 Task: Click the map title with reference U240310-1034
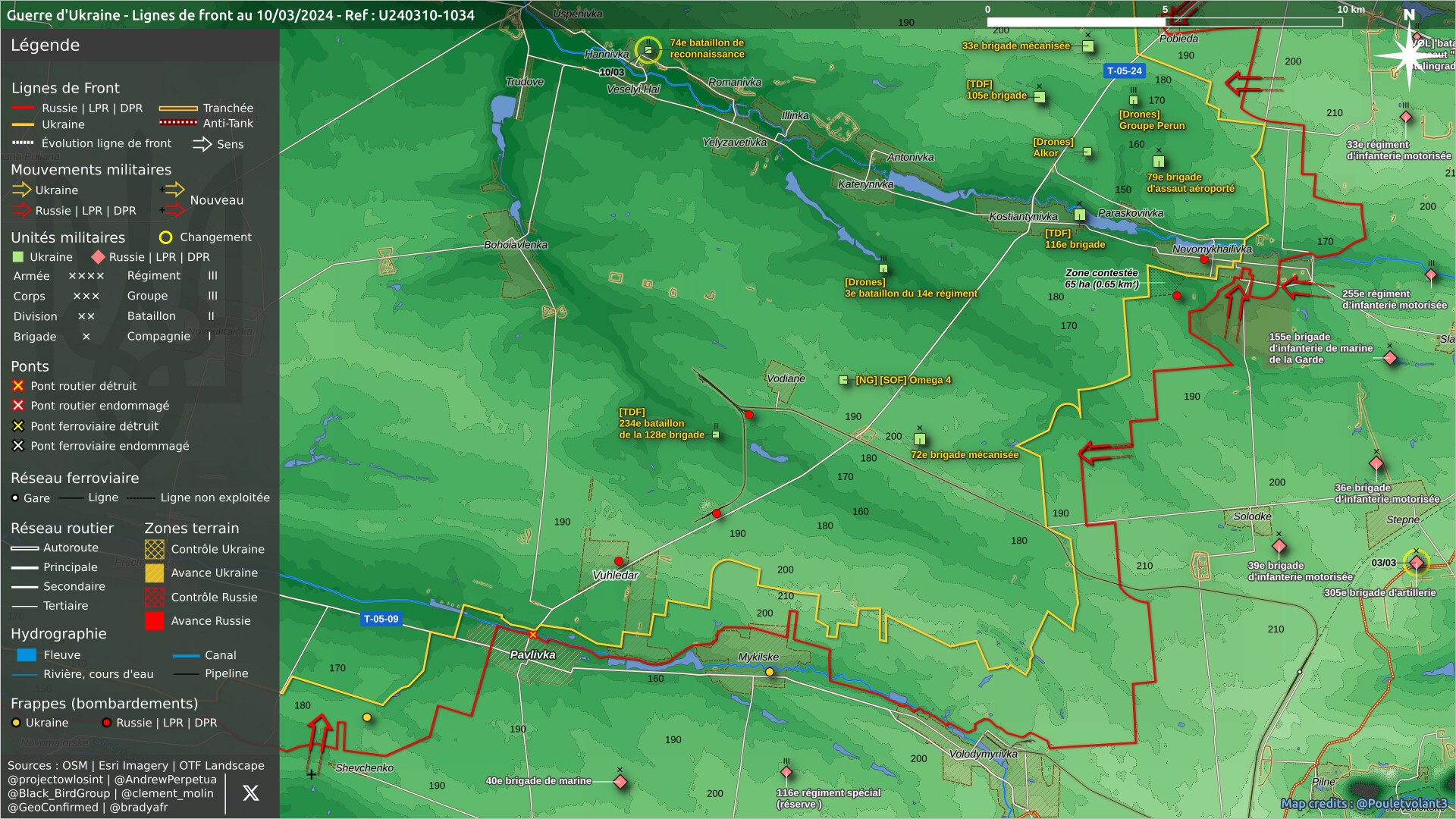(x=240, y=15)
